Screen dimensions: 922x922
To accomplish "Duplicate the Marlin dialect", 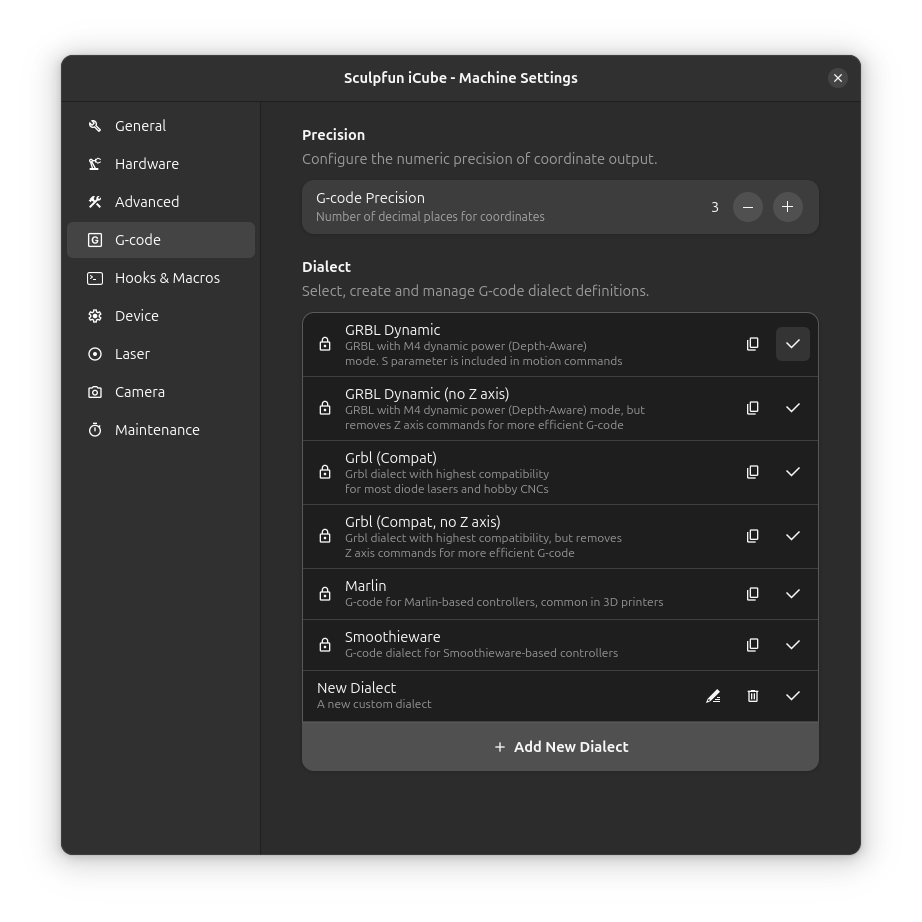I will pyautogui.click(x=752, y=594).
